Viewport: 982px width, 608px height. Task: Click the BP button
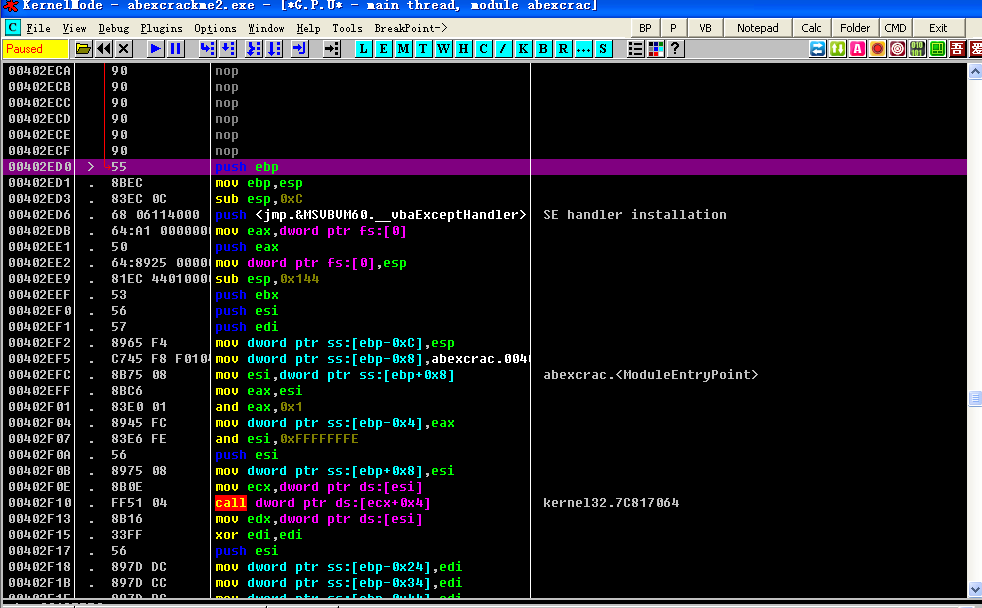(645, 28)
